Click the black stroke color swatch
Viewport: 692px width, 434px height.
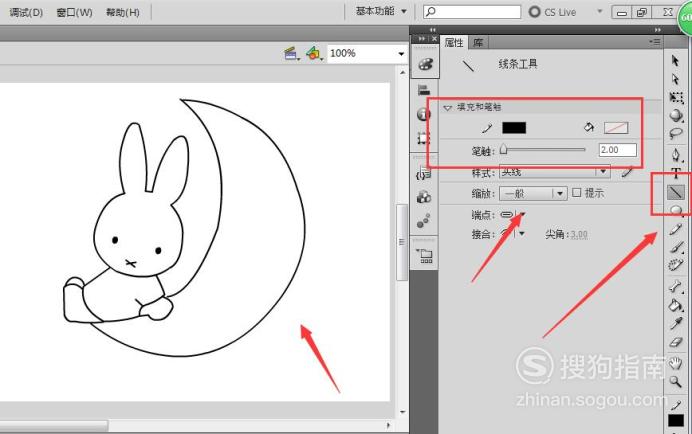point(514,128)
